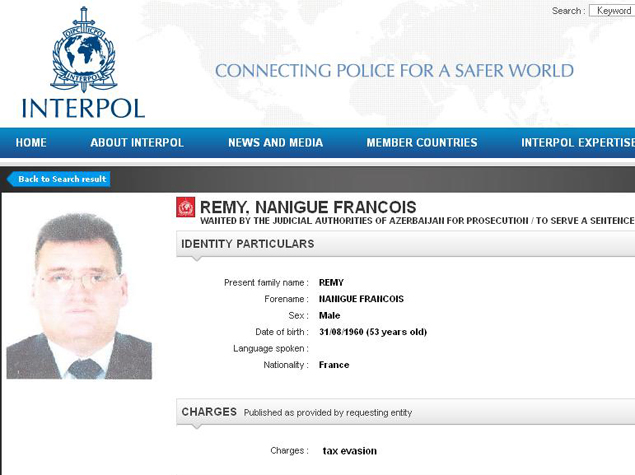This screenshot has width=635, height=475.
Task: Select the heading REMY, NANIGUE FRANCOIS
Action: pyautogui.click(x=308, y=207)
